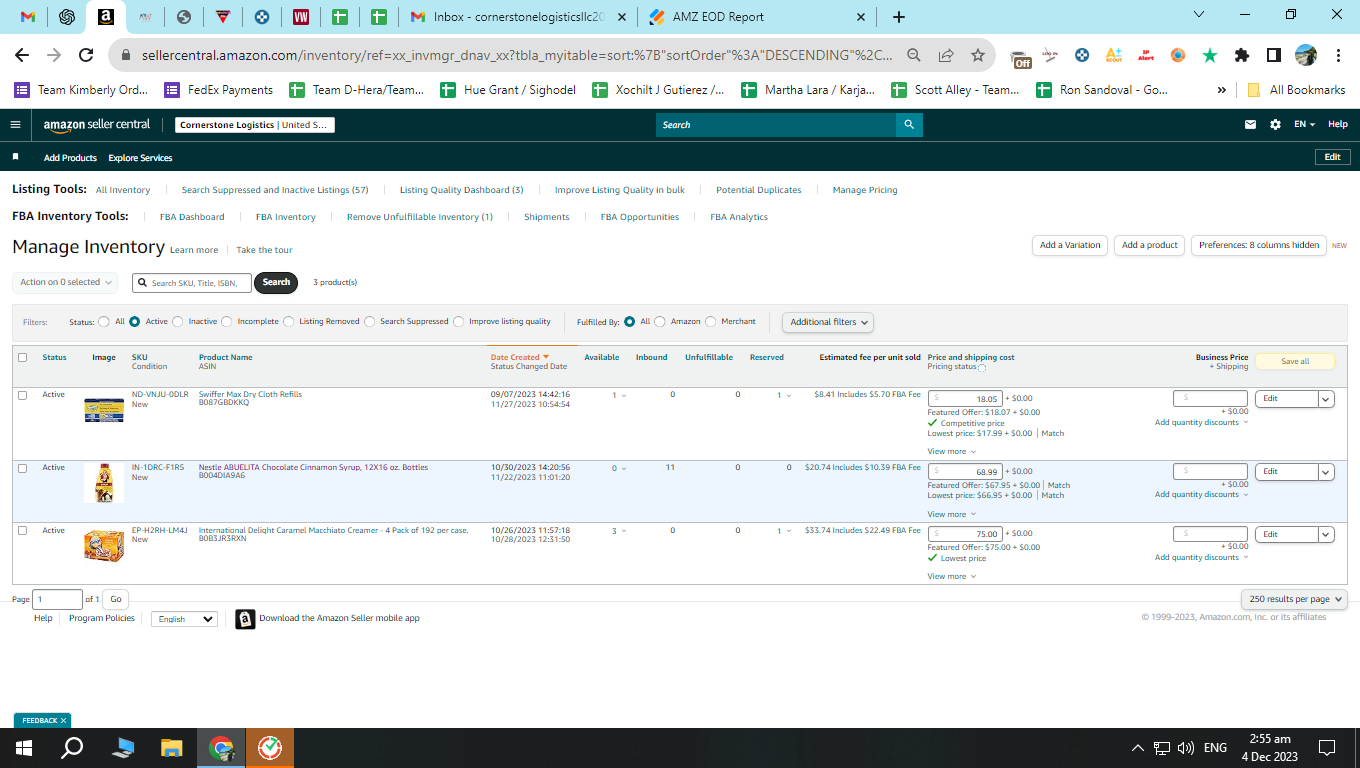
Task: Switch to the AMZ EOD Report tab
Action: point(758,17)
